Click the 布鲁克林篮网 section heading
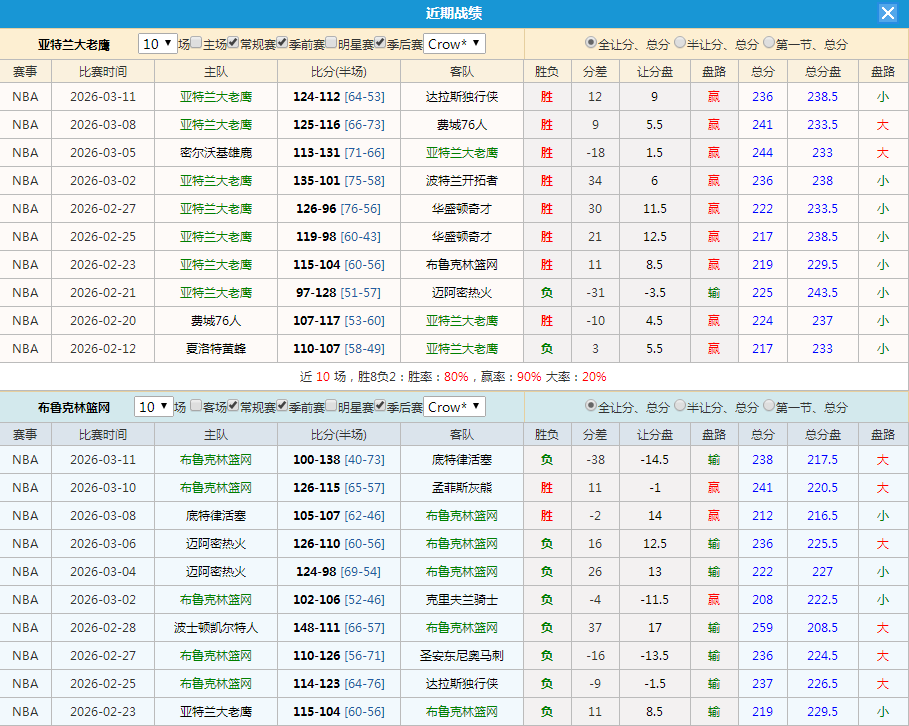The image size is (909, 726). [x=76, y=406]
